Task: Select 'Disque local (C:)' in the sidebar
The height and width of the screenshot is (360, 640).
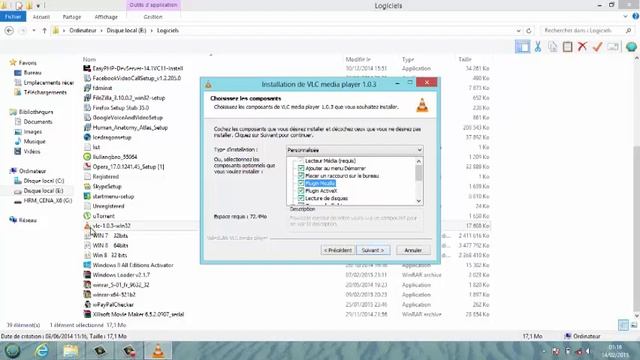Action: 44,181
